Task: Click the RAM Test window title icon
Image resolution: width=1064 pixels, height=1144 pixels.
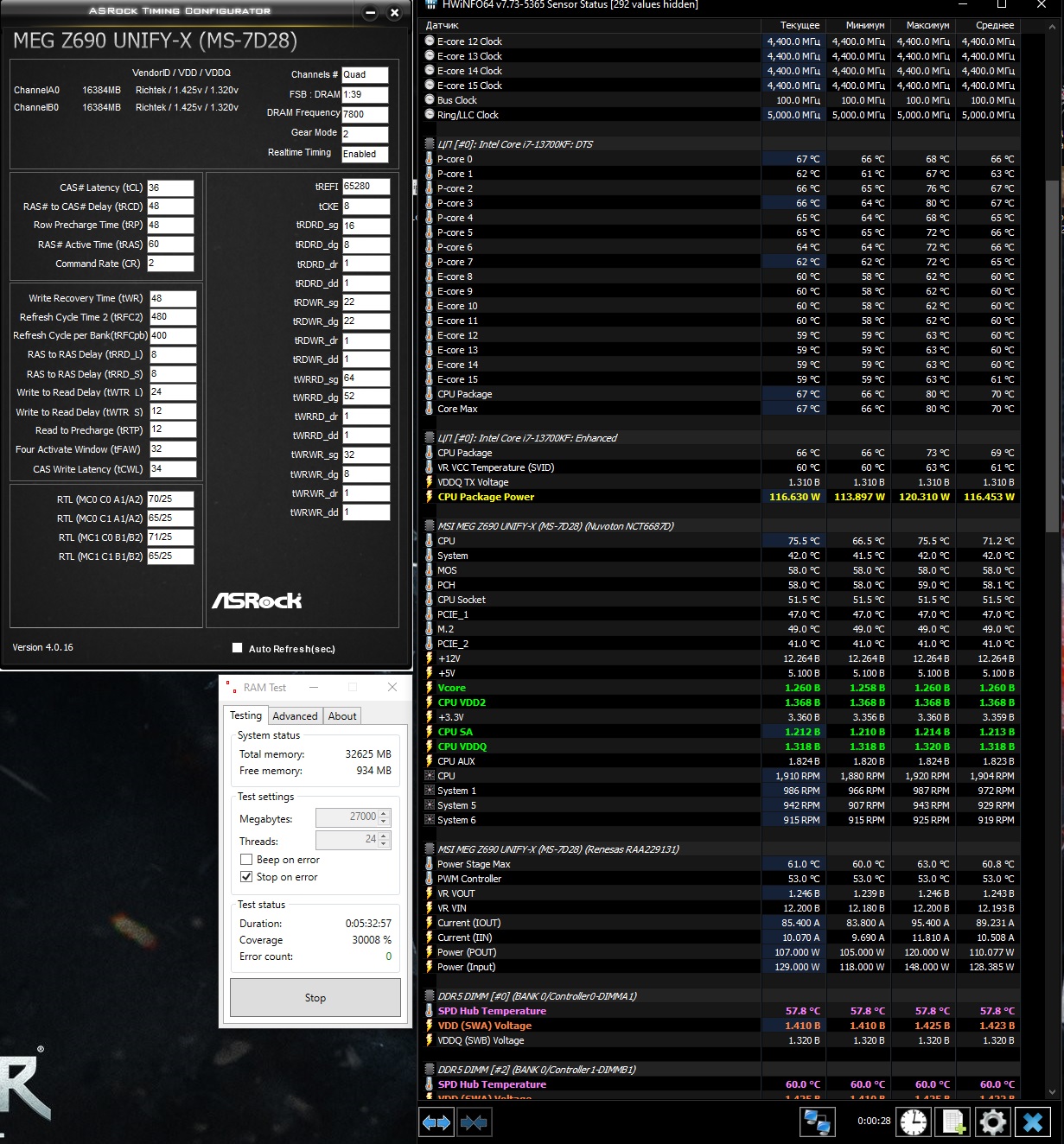Action: point(231,687)
